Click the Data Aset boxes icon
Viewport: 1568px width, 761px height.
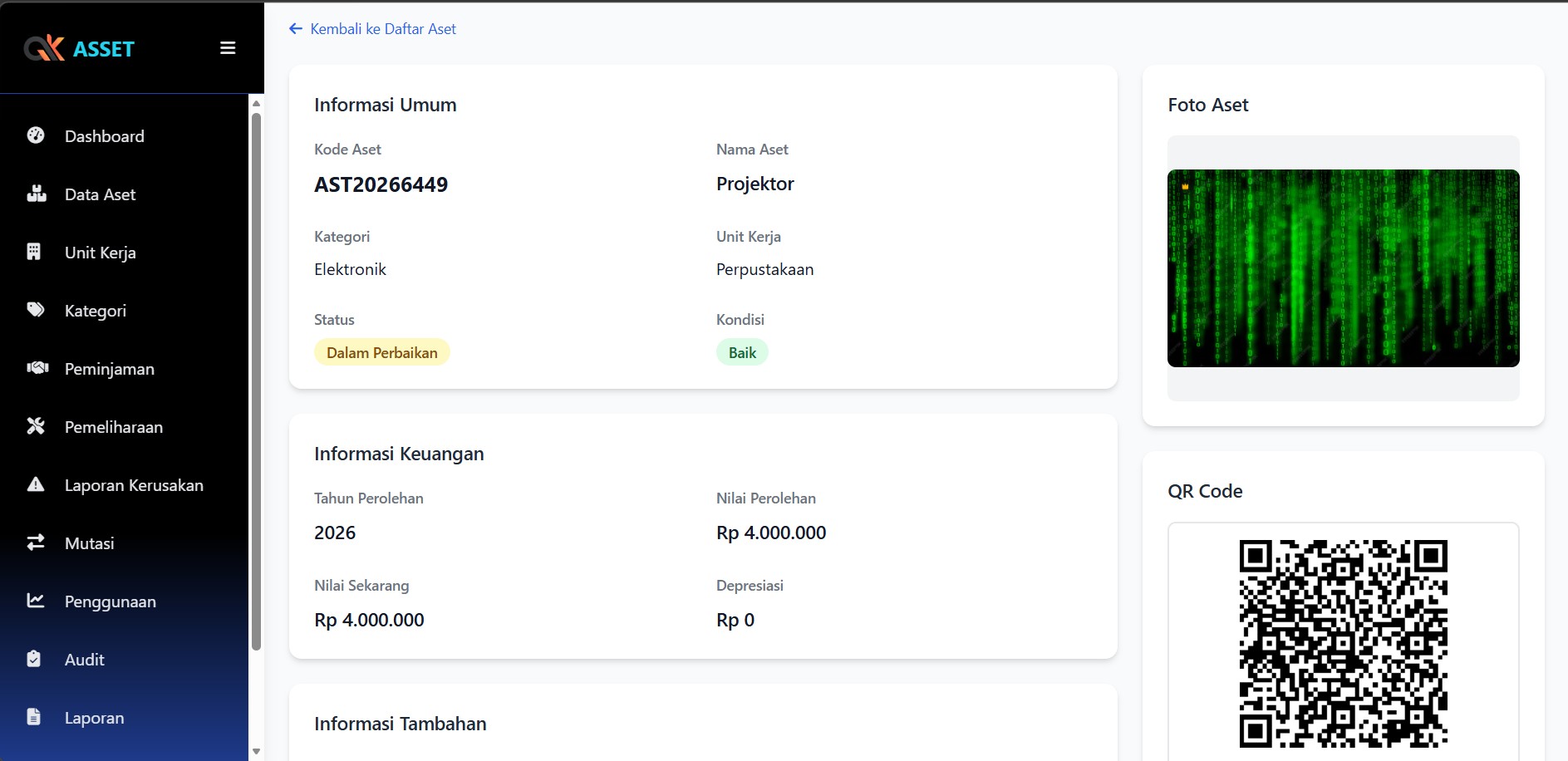click(36, 194)
